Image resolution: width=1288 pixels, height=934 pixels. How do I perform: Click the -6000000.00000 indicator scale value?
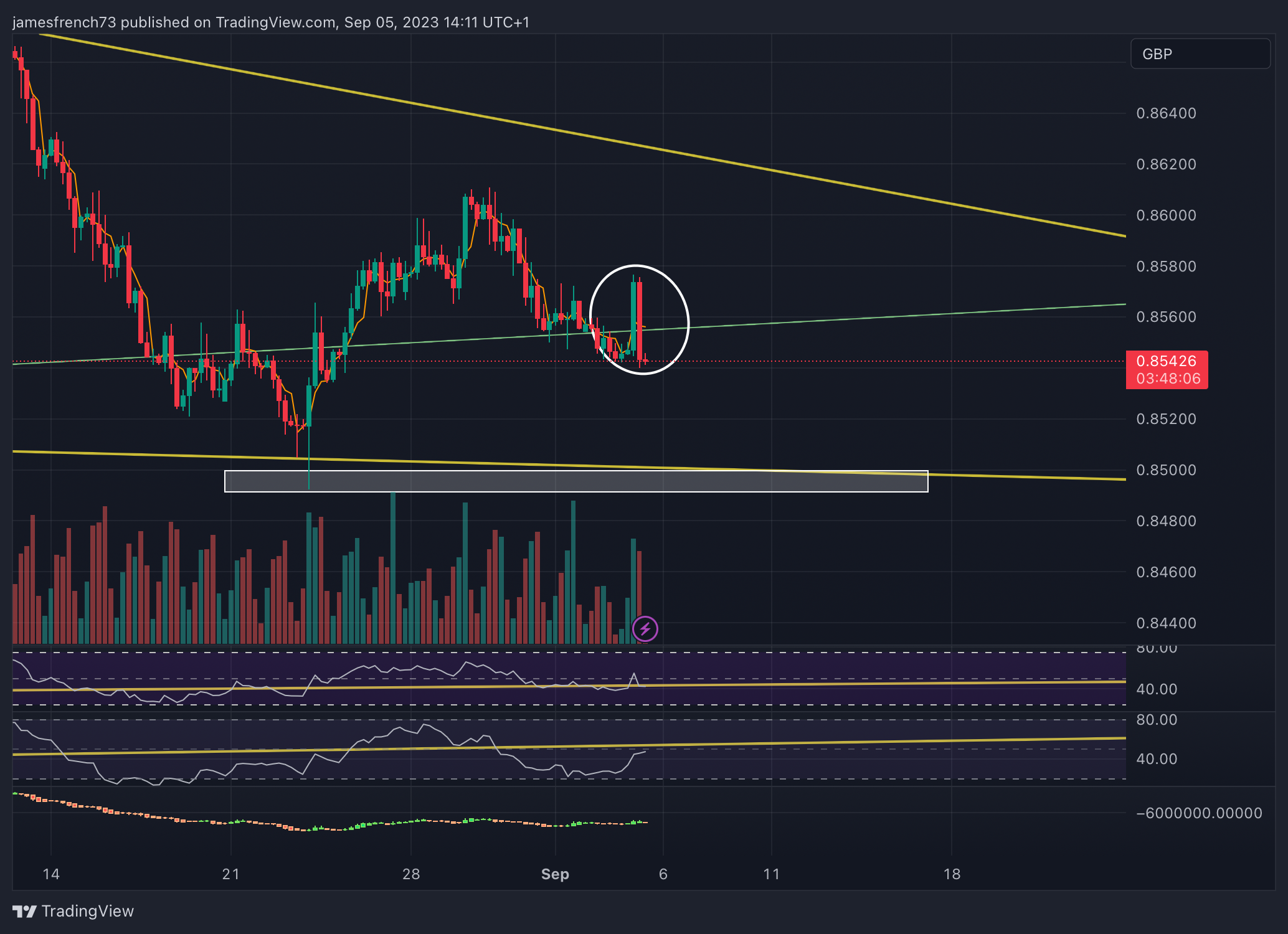[x=1199, y=813]
